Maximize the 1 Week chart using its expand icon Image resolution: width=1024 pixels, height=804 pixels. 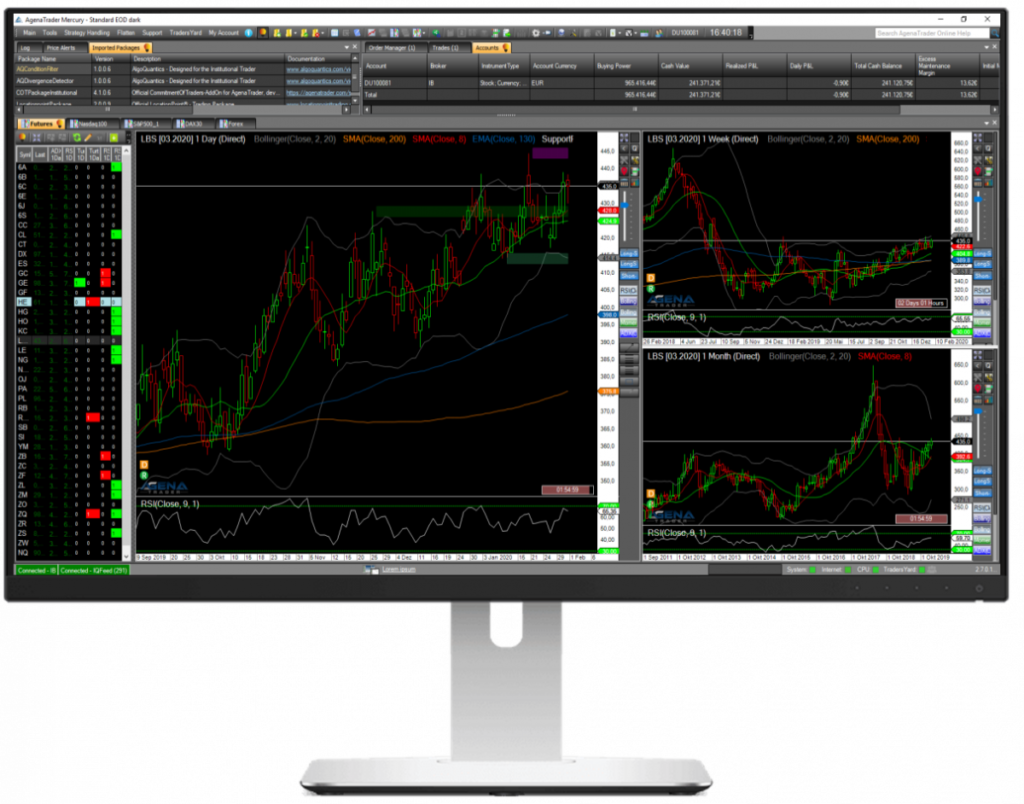(x=978, y=138)
